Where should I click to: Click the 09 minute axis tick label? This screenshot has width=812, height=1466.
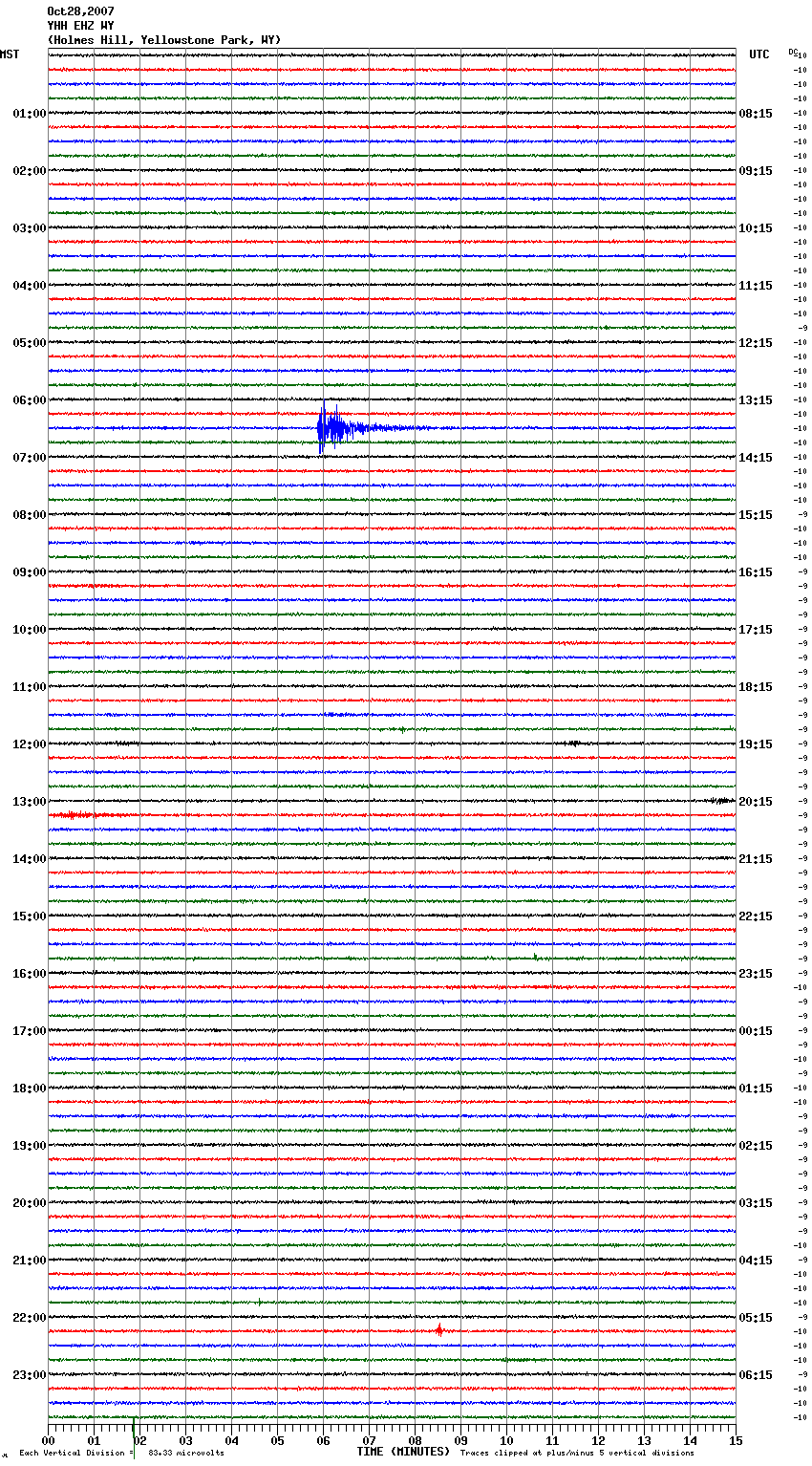click(460, 1440)
